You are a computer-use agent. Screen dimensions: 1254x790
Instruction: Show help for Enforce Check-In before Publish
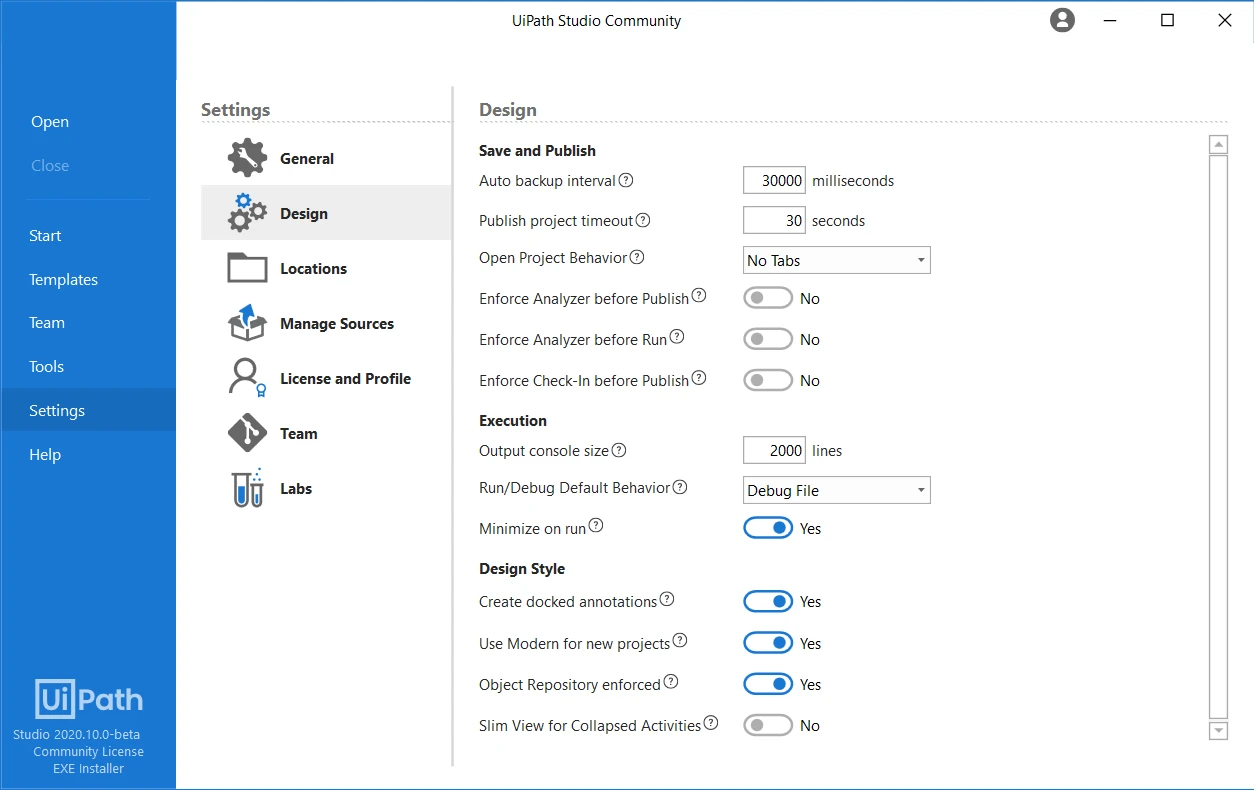tap(699, 378)
